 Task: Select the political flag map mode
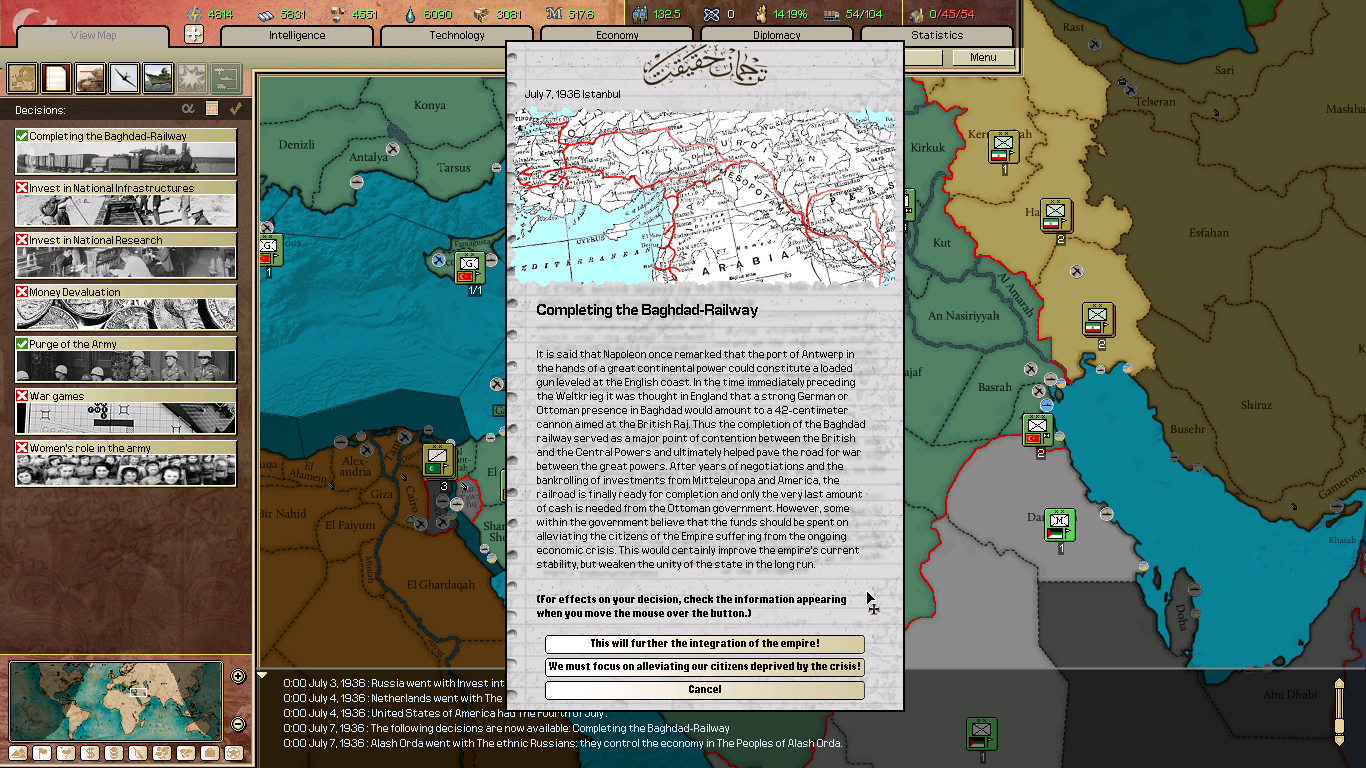click(x=42, y=753)
